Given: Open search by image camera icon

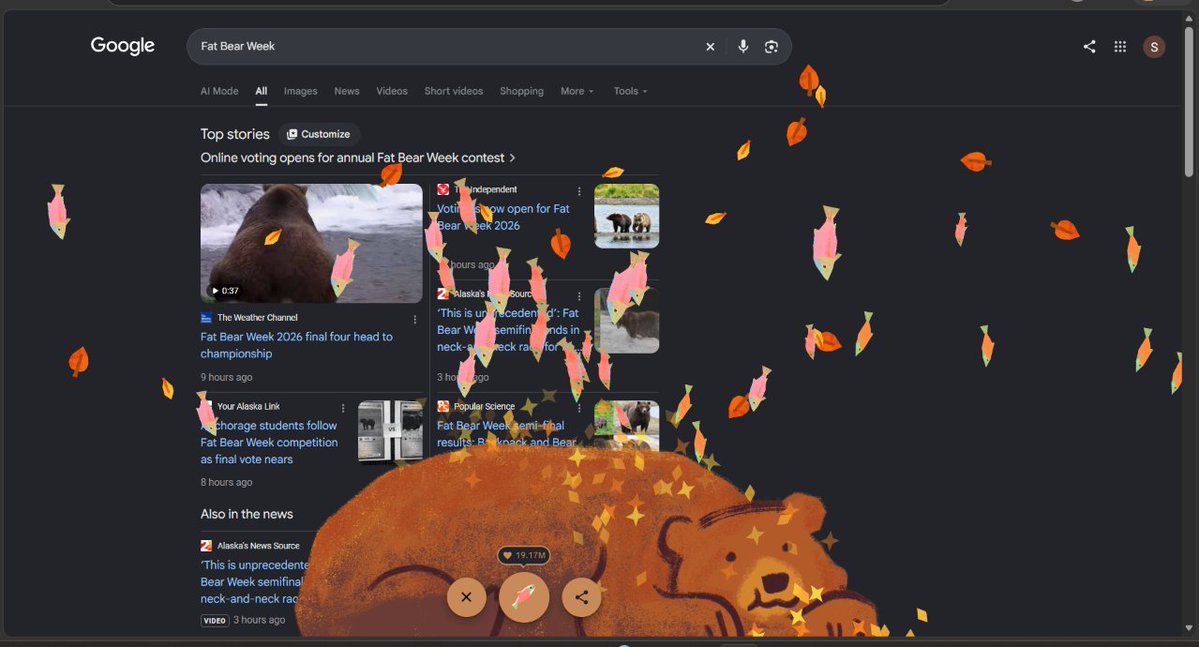Looking at the screenshot, I should [771, 47].
